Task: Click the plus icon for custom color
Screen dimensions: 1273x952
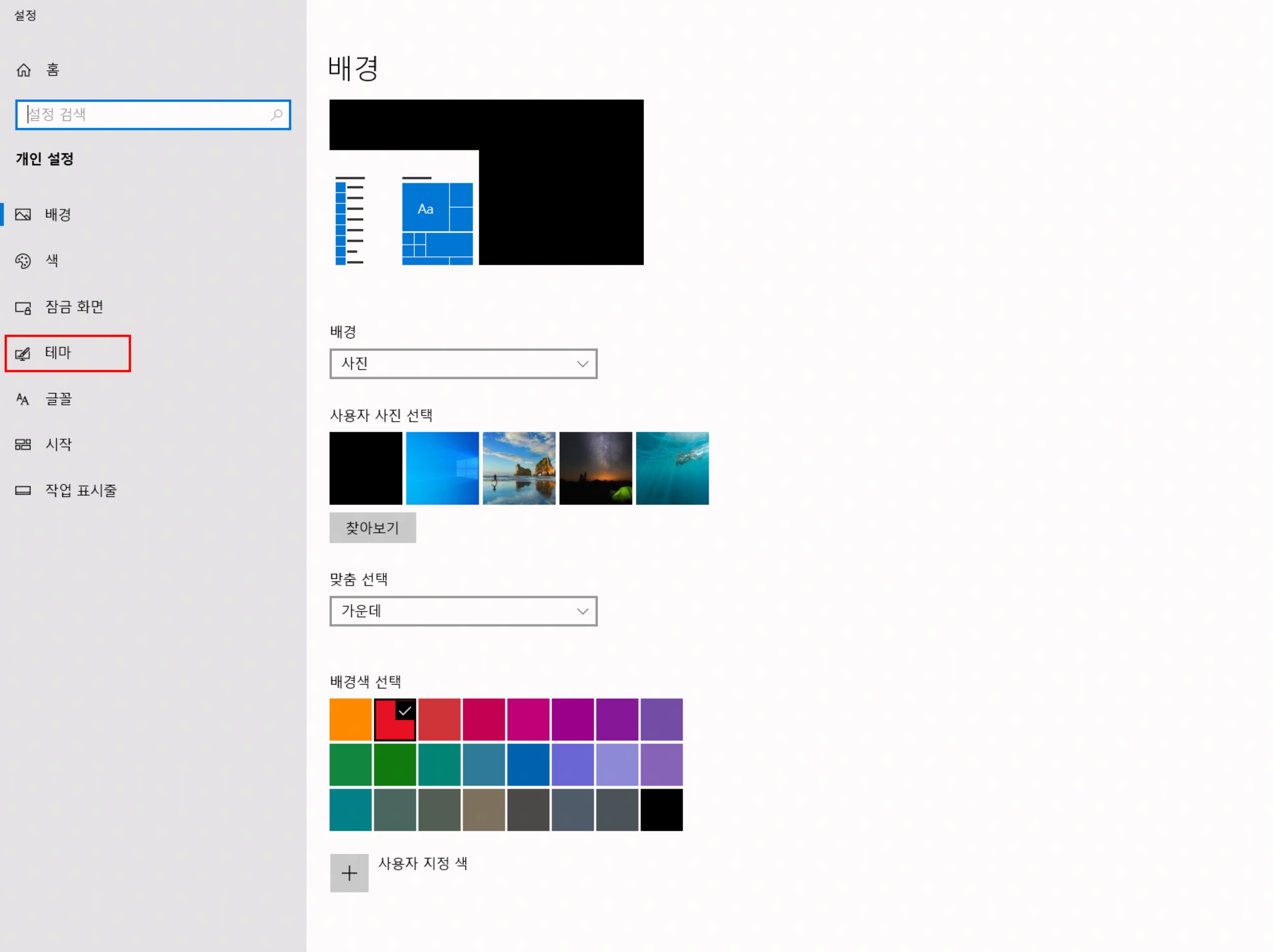Action: (349, 873)
